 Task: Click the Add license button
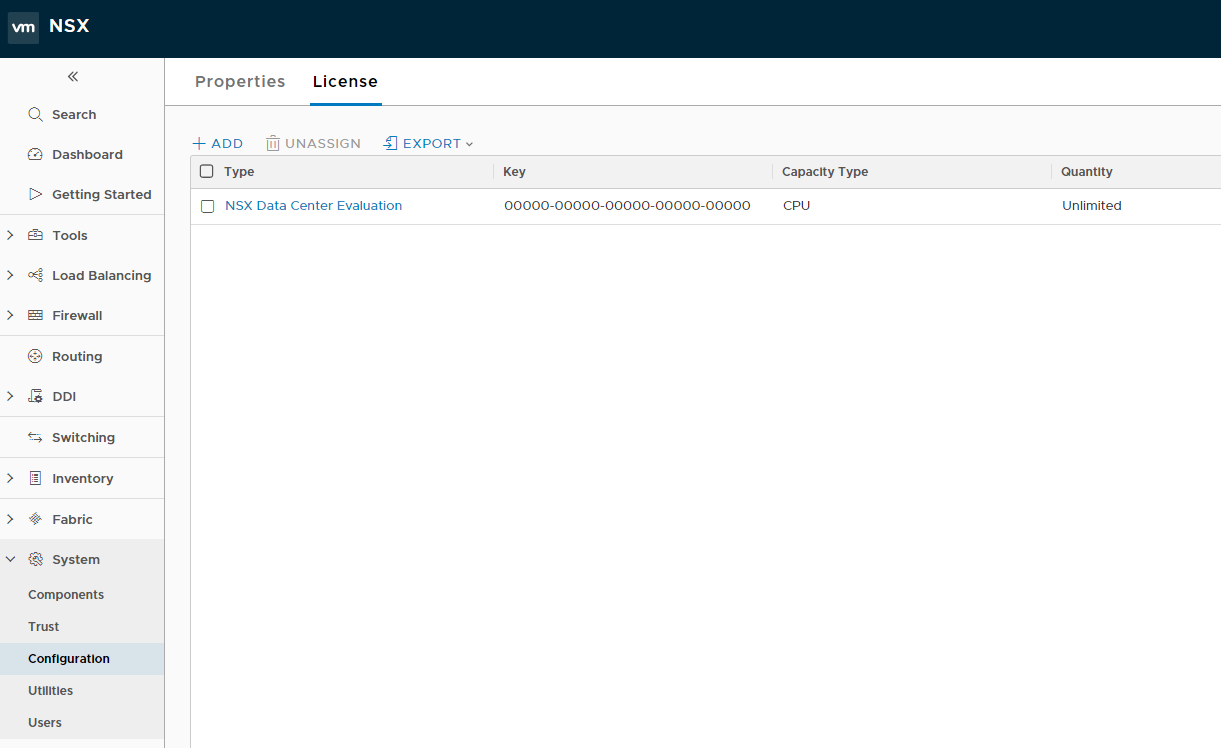click(x=218, y=144)
